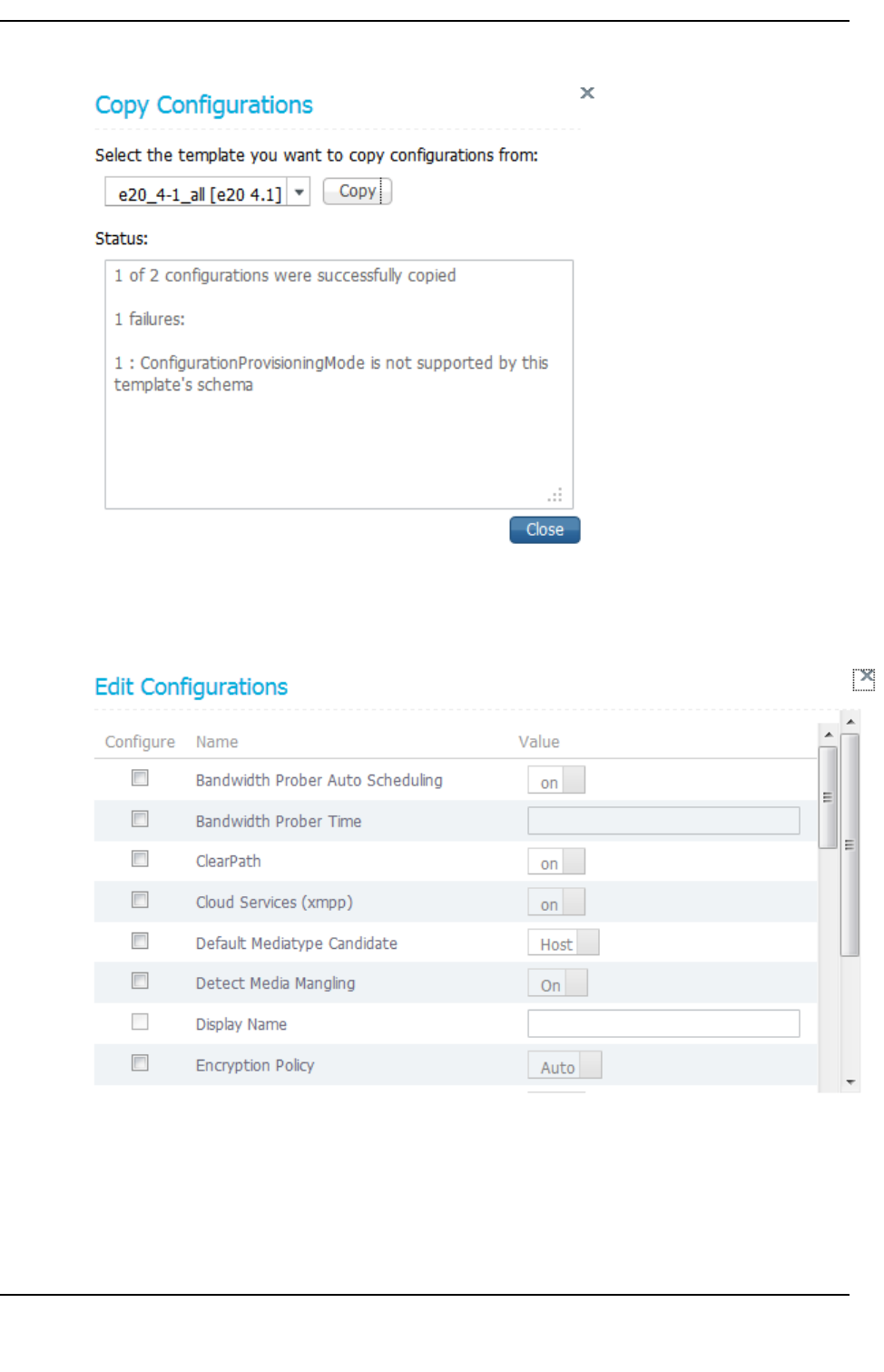
Task: Open the template selection dropdown arrow
Action: pyautogui.click(x=300, y=192)
